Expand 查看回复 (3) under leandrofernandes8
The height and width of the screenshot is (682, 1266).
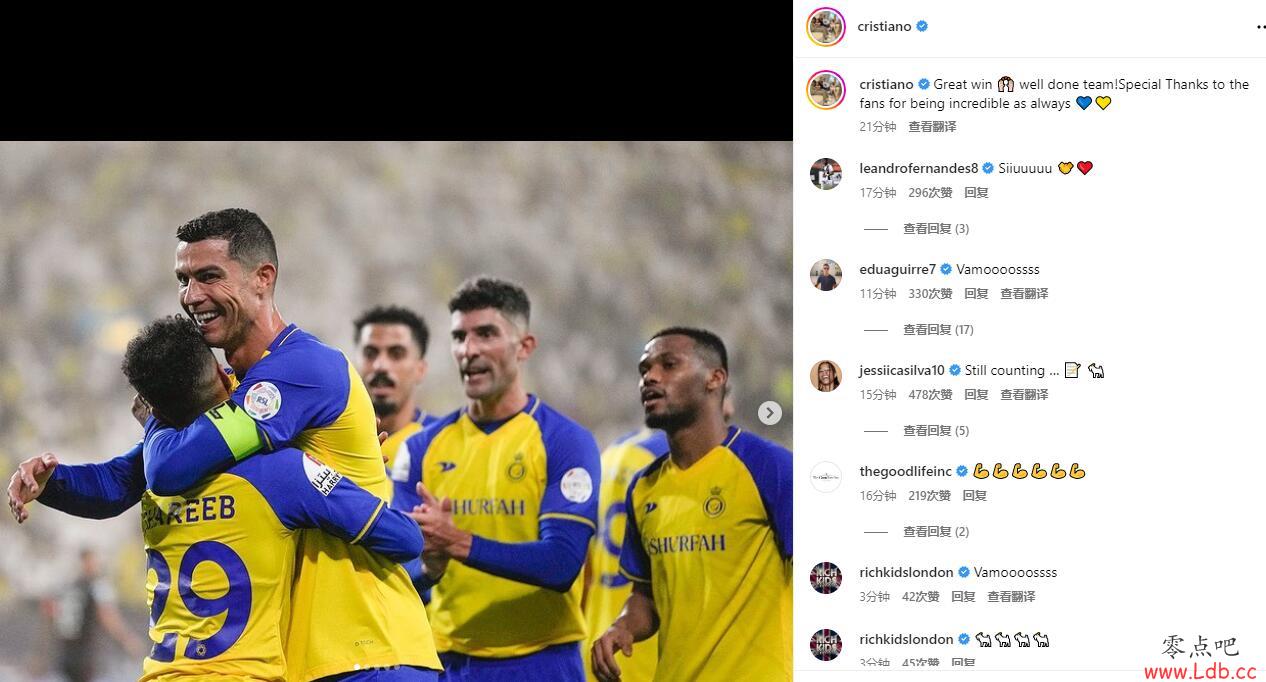[x=936, y=229]
